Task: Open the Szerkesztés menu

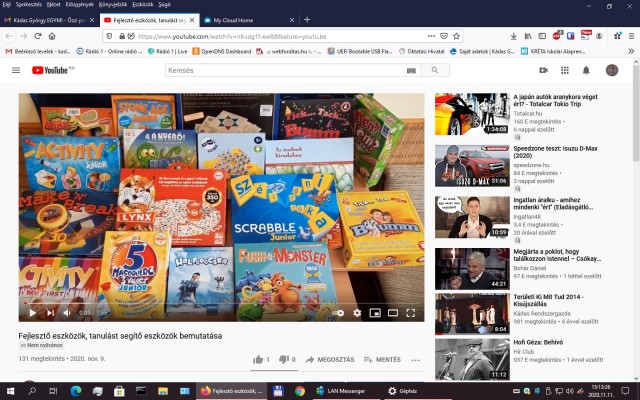Action: (29, 4)
